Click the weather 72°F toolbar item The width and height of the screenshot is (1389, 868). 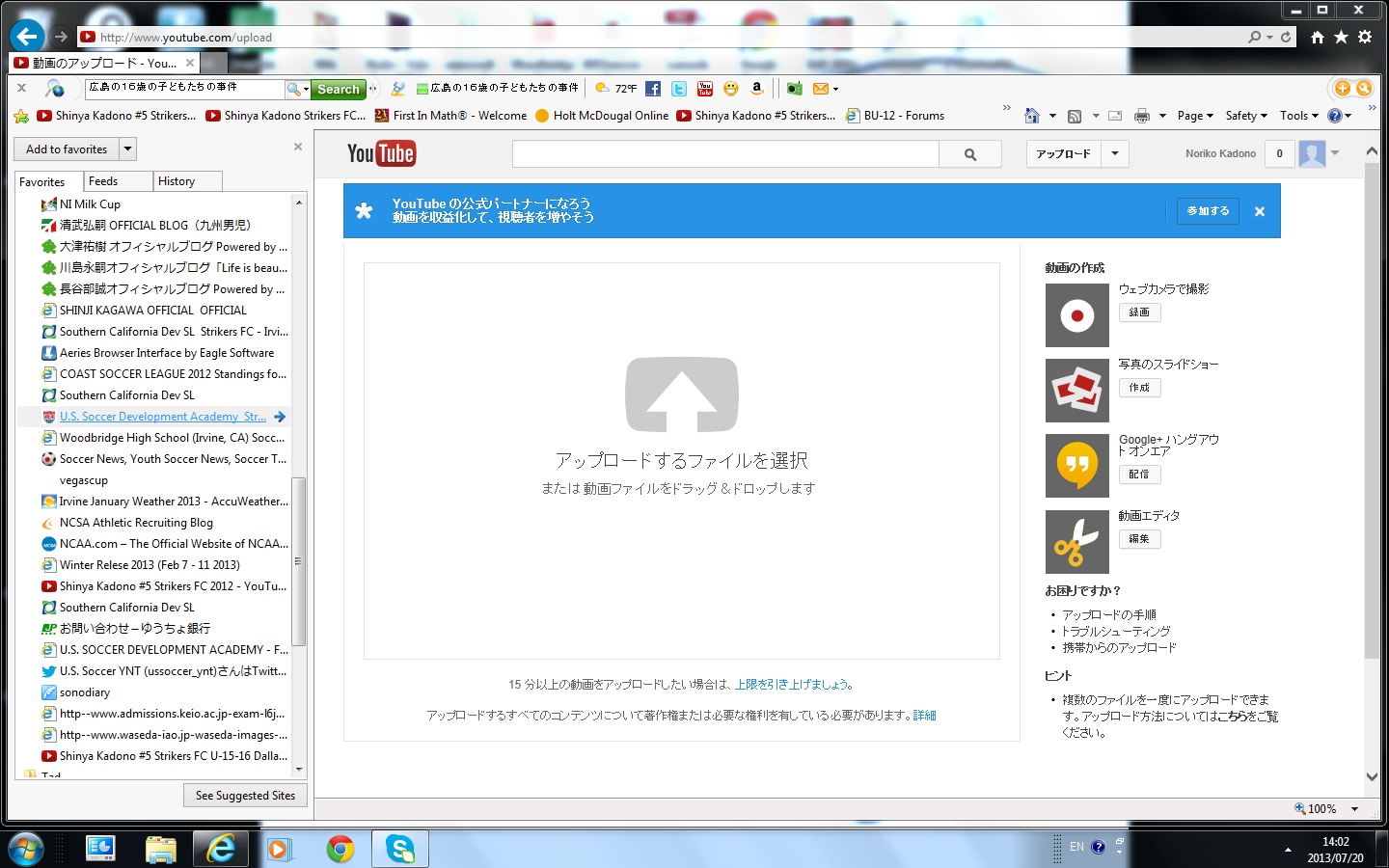tap(616, 89)
